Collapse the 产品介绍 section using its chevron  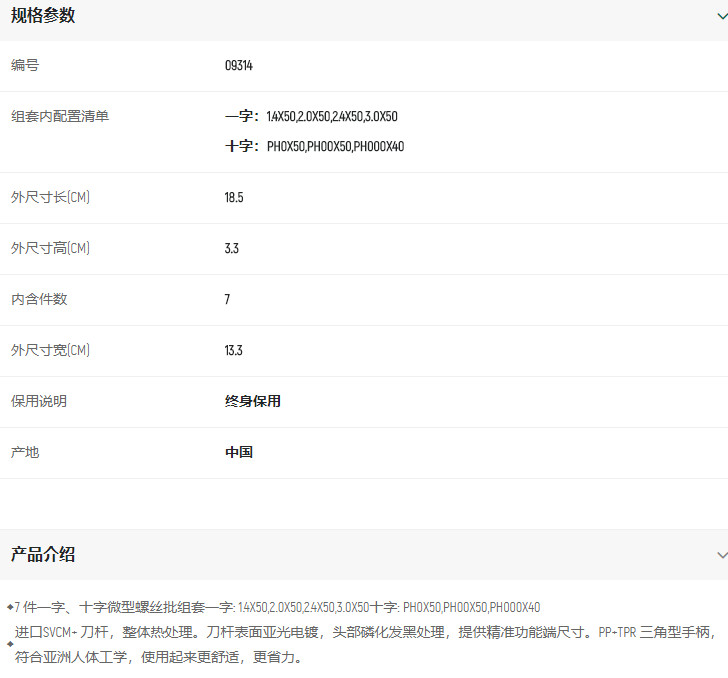point(722,555)
